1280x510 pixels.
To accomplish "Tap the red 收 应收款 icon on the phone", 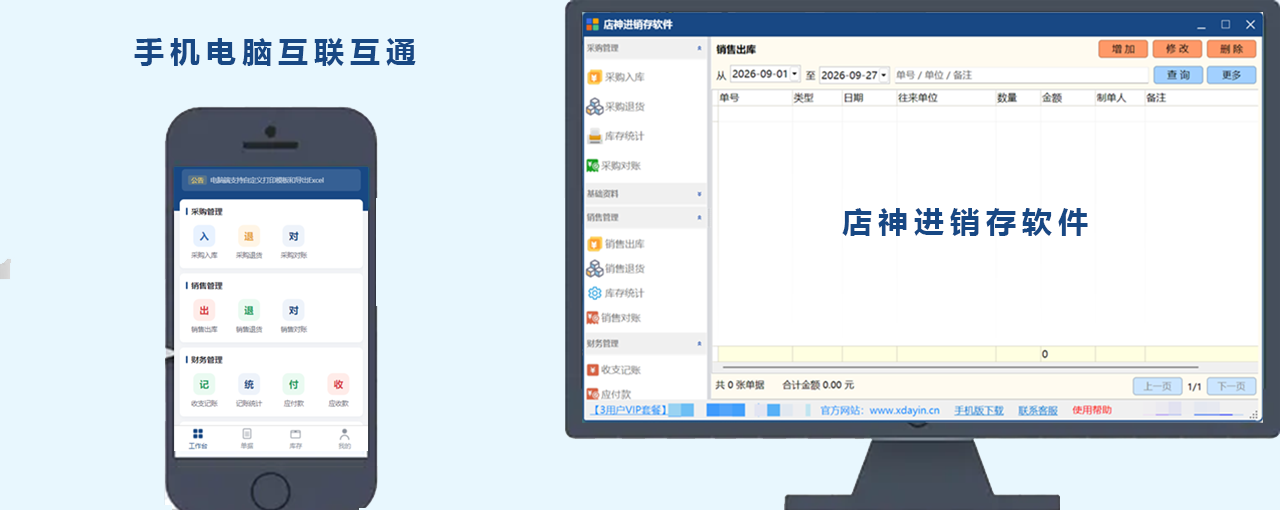I will pos(338,384).
